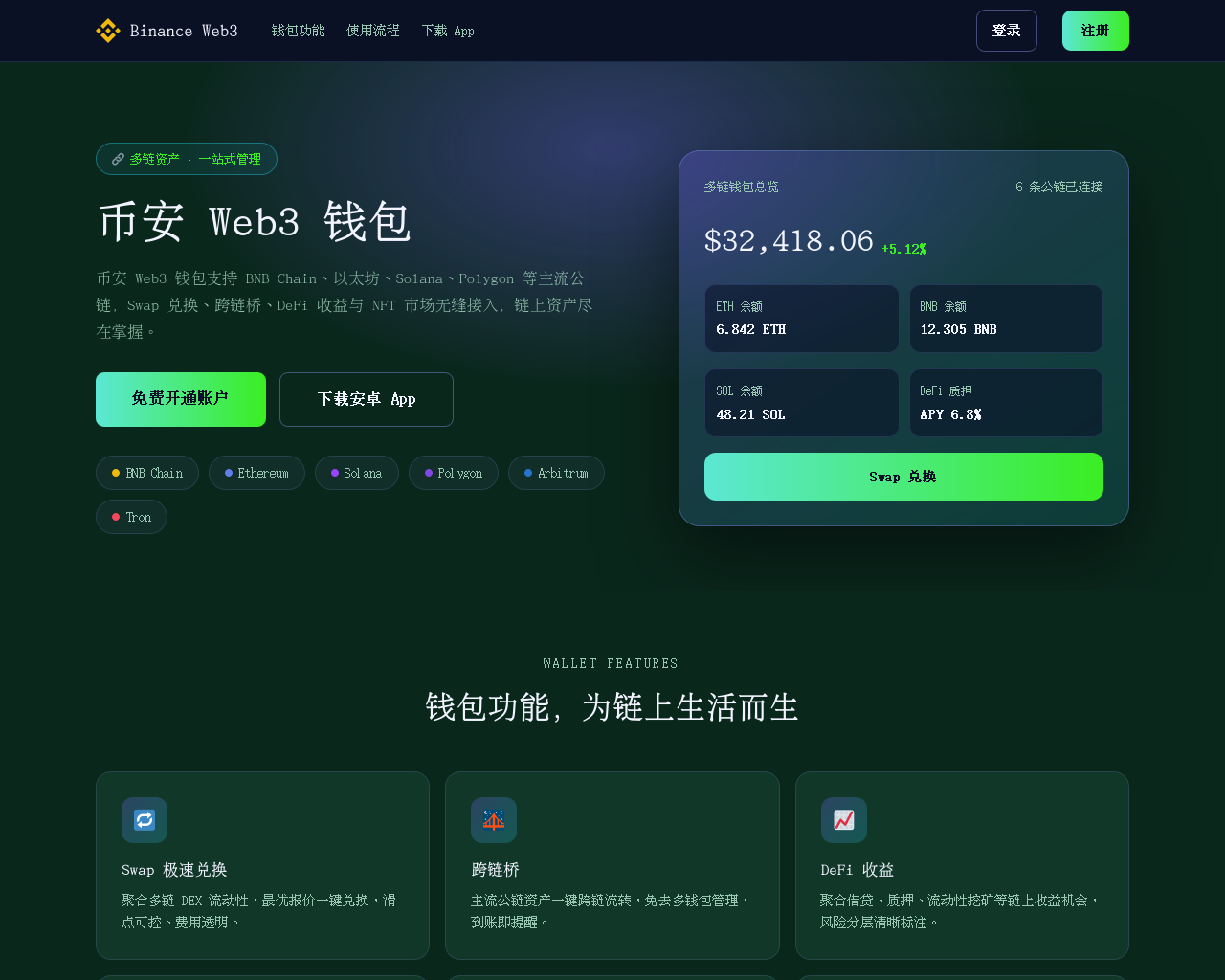Screen dimensions: 1225x980
Task: Click the Binance diamond logo icon
Action: (x=108, y=31)
